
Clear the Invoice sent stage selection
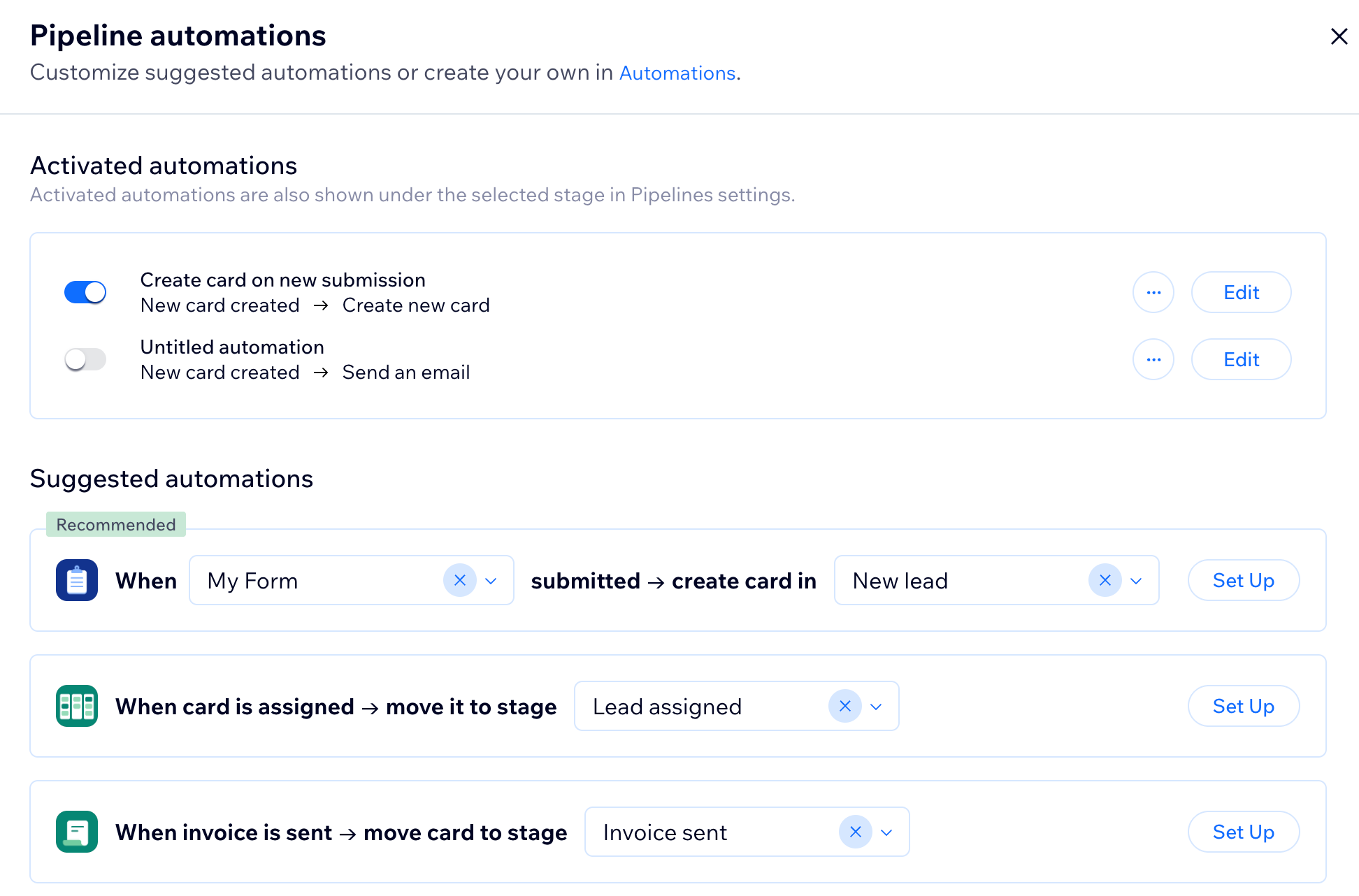coord(855,832)
